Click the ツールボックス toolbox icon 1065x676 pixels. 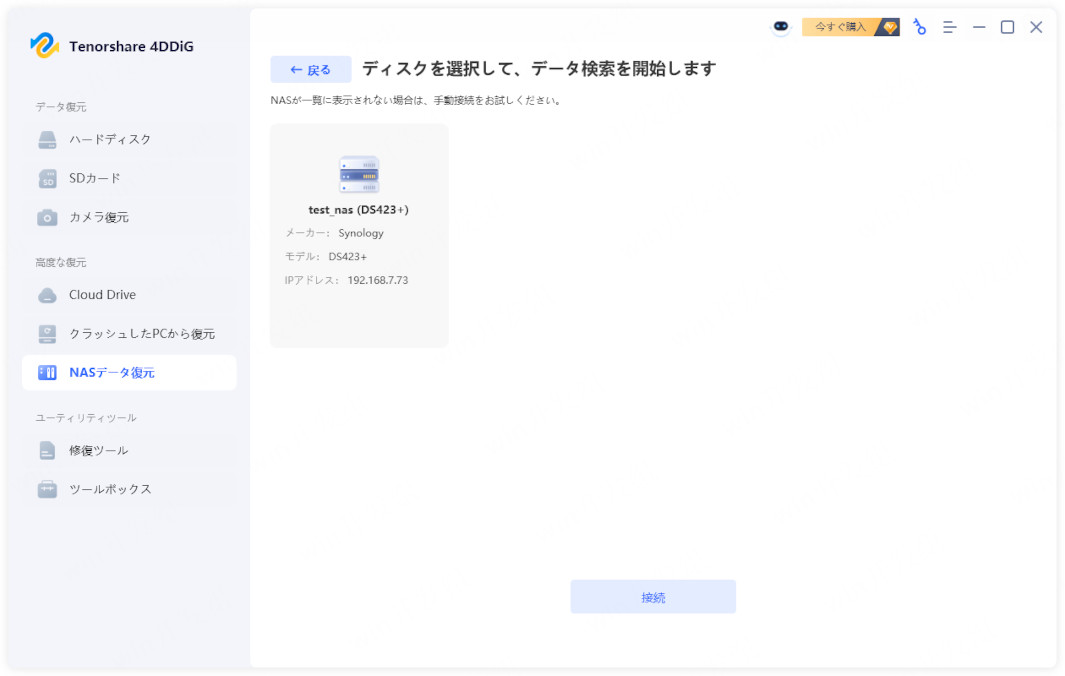tap(47, 489)
